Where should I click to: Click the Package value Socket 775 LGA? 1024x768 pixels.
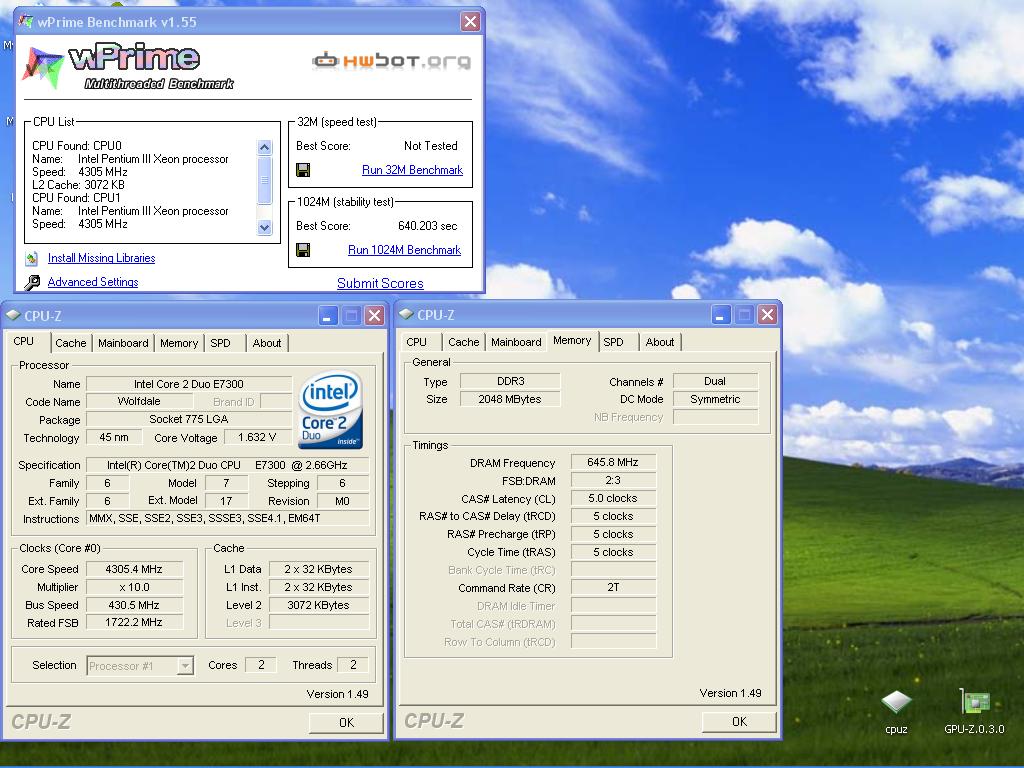click(x=189, y=419)
